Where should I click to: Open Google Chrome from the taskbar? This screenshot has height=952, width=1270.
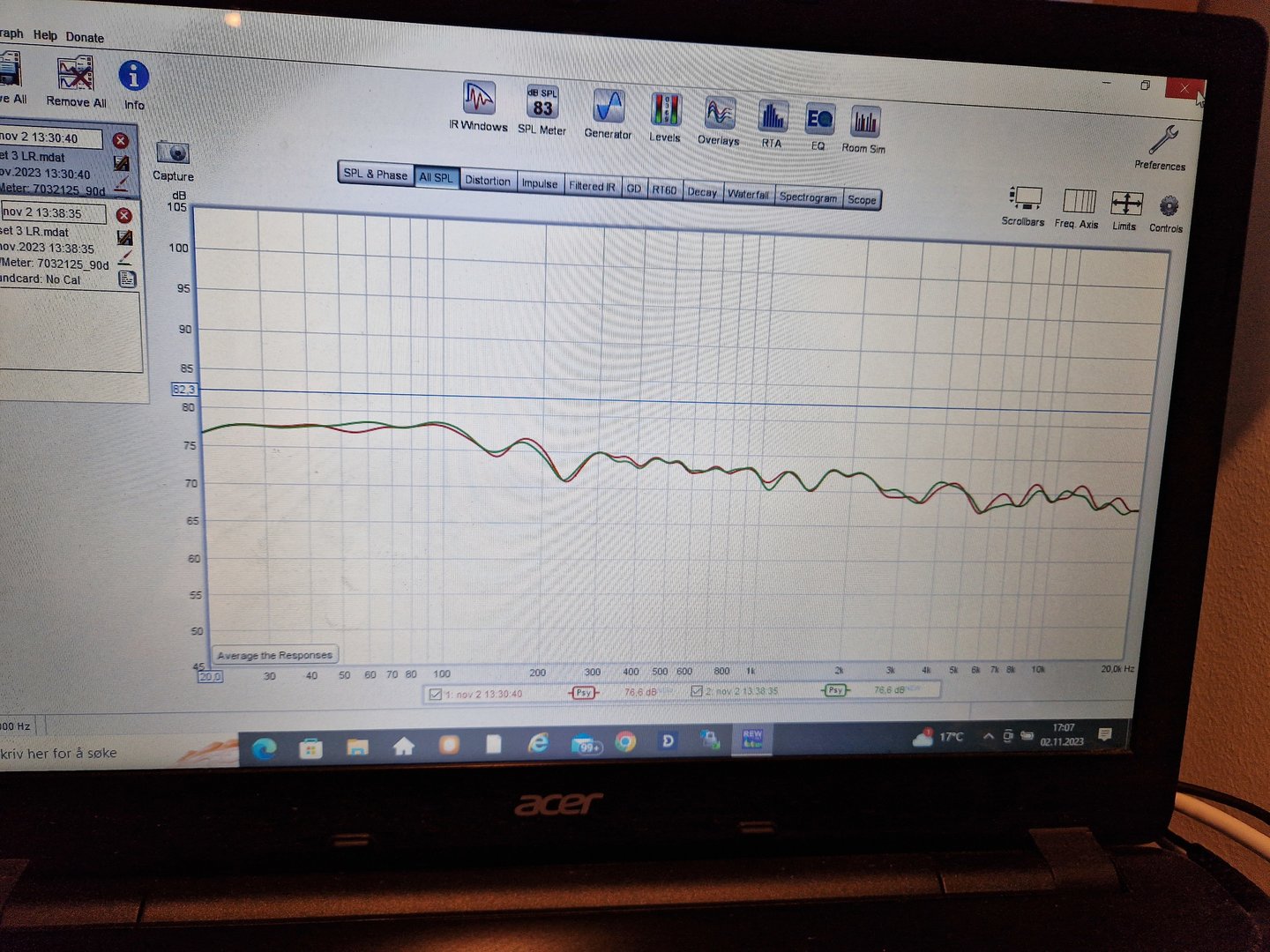(626, 742)
